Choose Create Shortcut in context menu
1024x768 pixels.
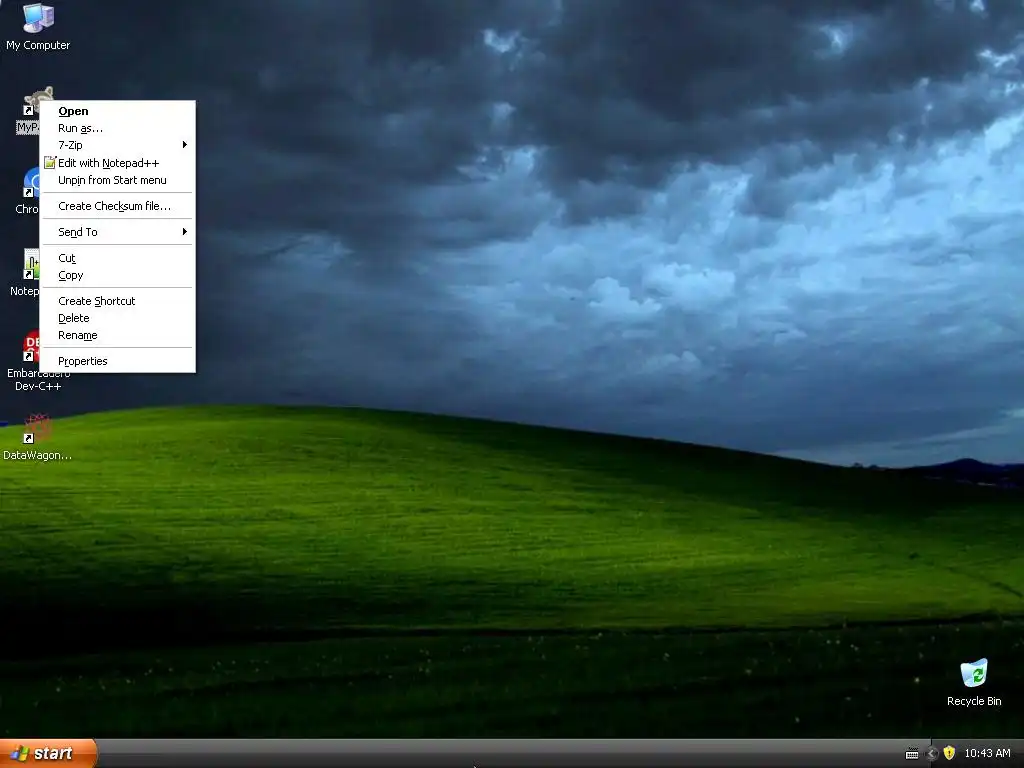pos(118,301)
